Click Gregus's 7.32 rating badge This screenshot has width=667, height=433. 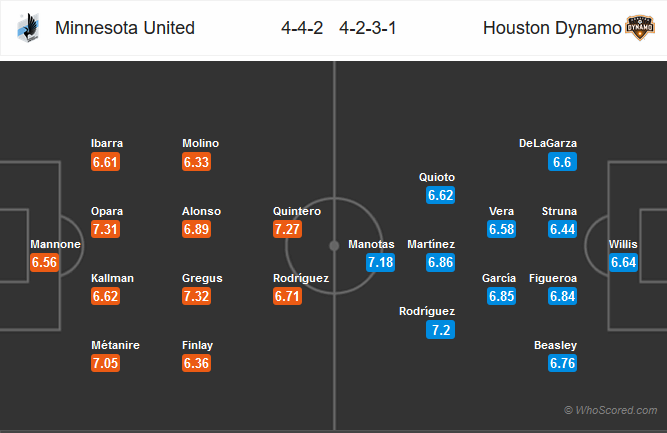point(199,297)
